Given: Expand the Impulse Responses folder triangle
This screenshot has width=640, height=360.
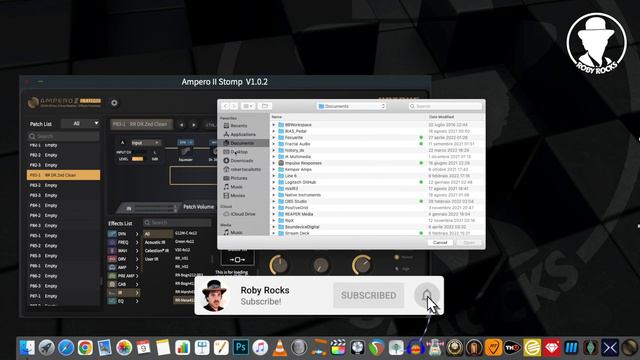Looking at the screenshot, I should tap(274, 163).
